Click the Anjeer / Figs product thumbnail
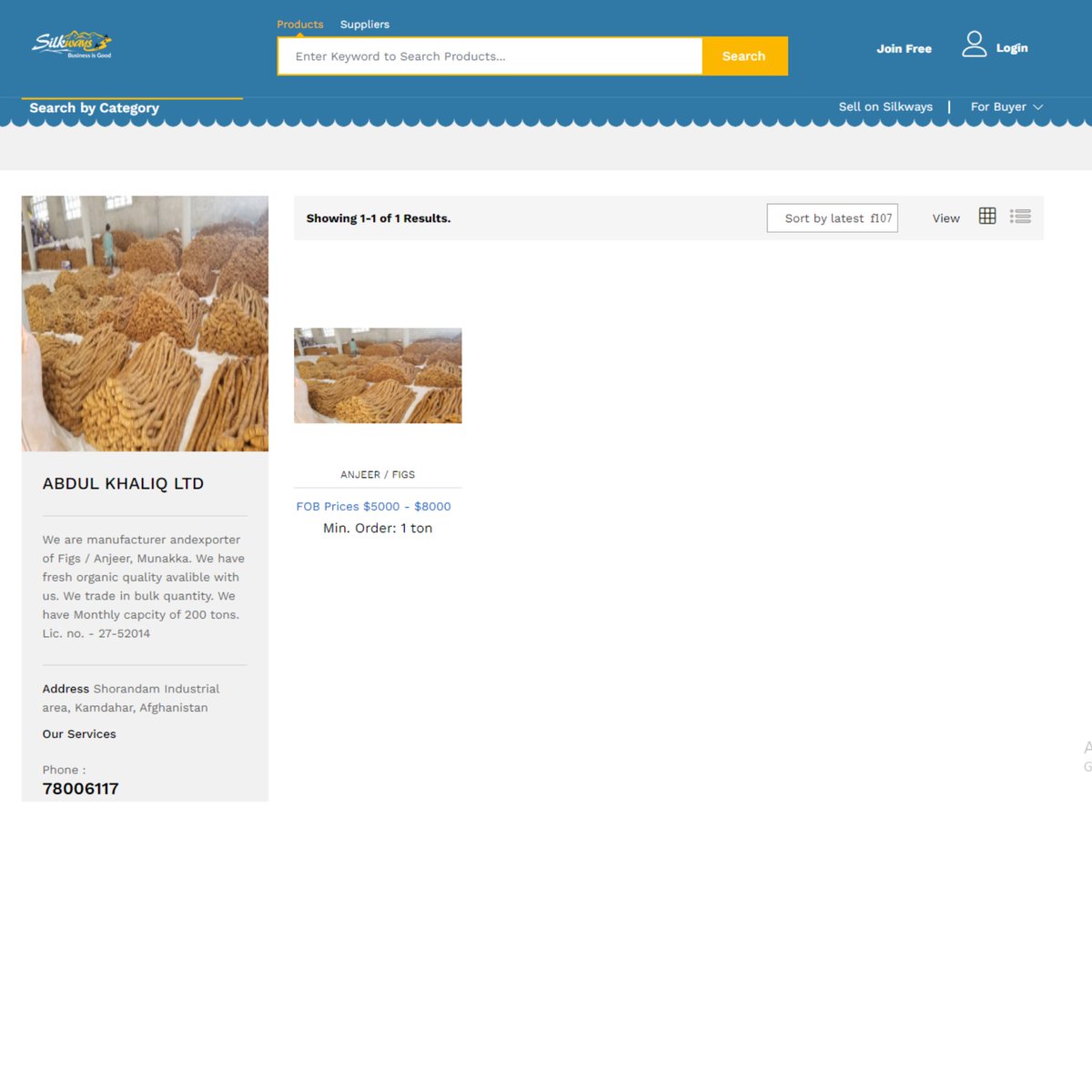Screen dimensions: 1092x1092 coord(378,376)
